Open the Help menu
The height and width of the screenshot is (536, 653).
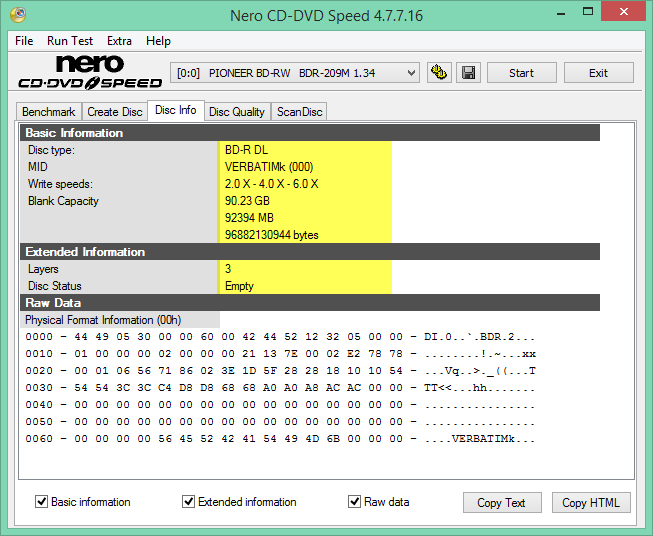coord(158,41)
